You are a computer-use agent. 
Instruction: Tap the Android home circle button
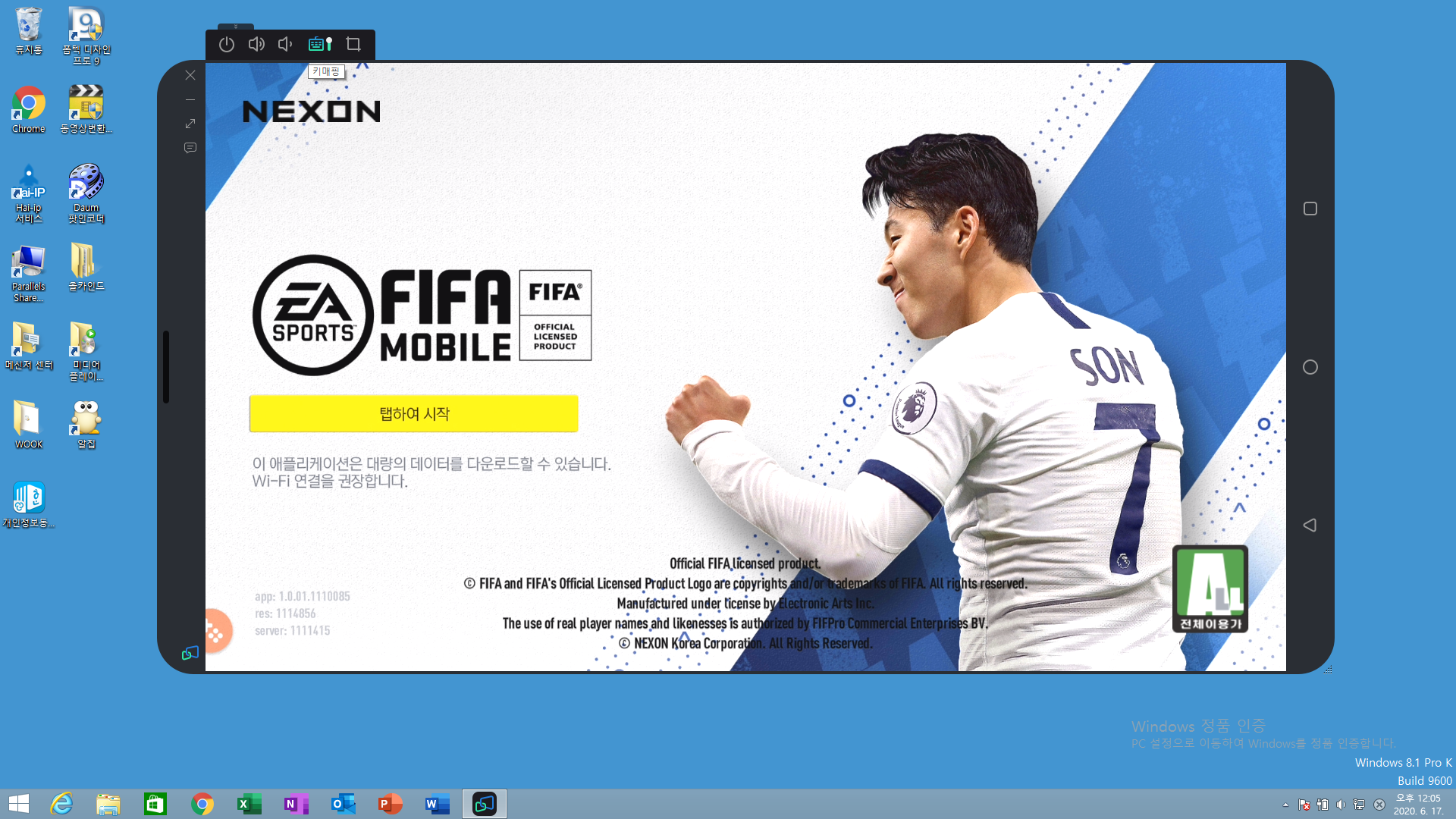pyautogui.click(x=1310, y=367)
